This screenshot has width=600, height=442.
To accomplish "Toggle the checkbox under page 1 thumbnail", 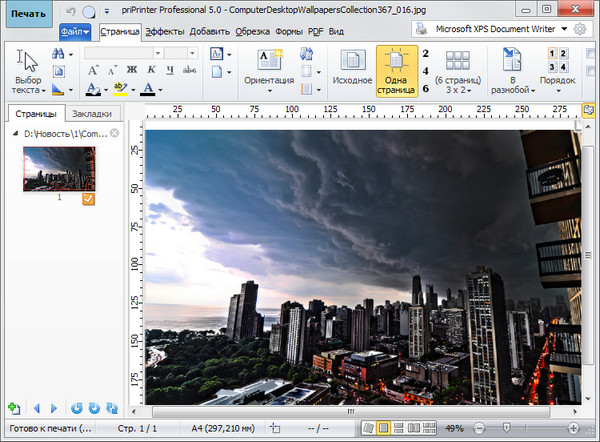I will pos(88,200).
